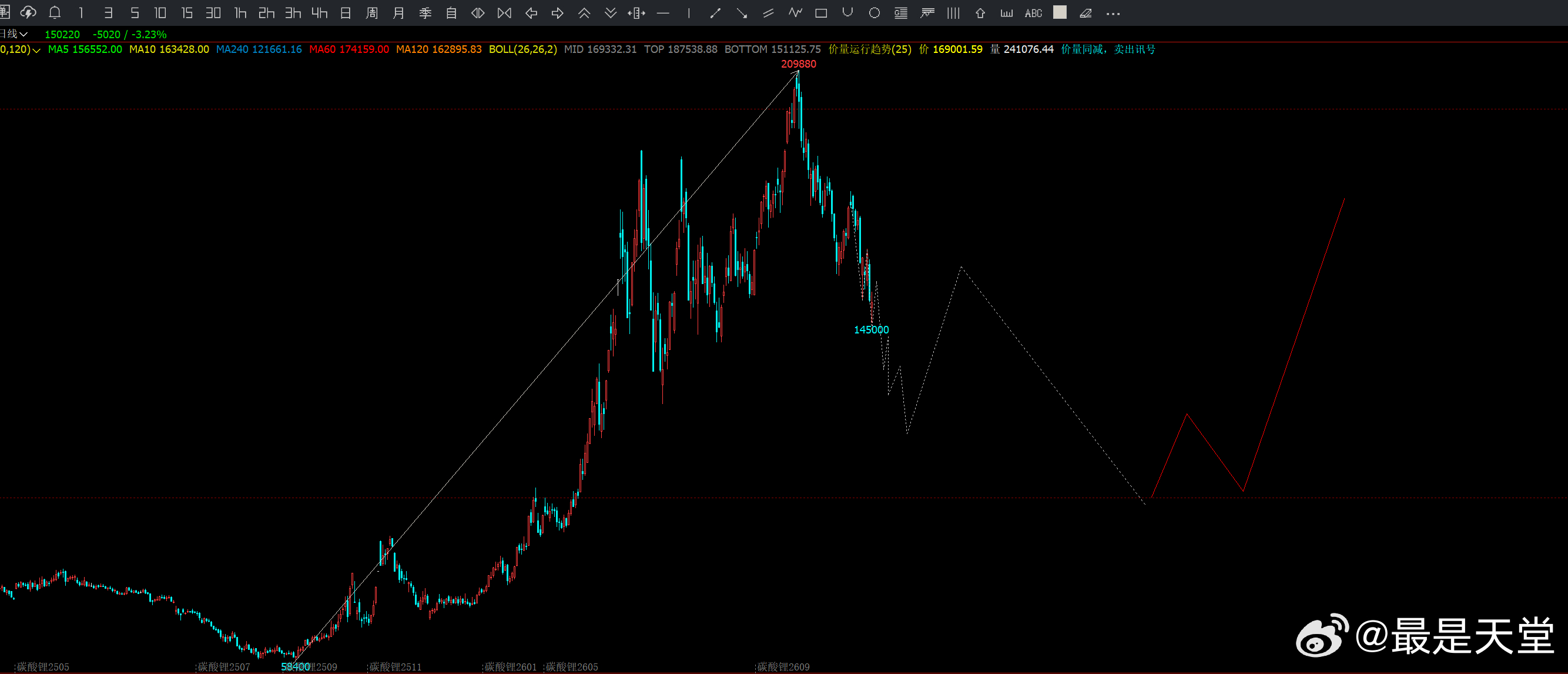
Task: Click the 碳酸锂2507 contract marker
Action: [223, 667]
